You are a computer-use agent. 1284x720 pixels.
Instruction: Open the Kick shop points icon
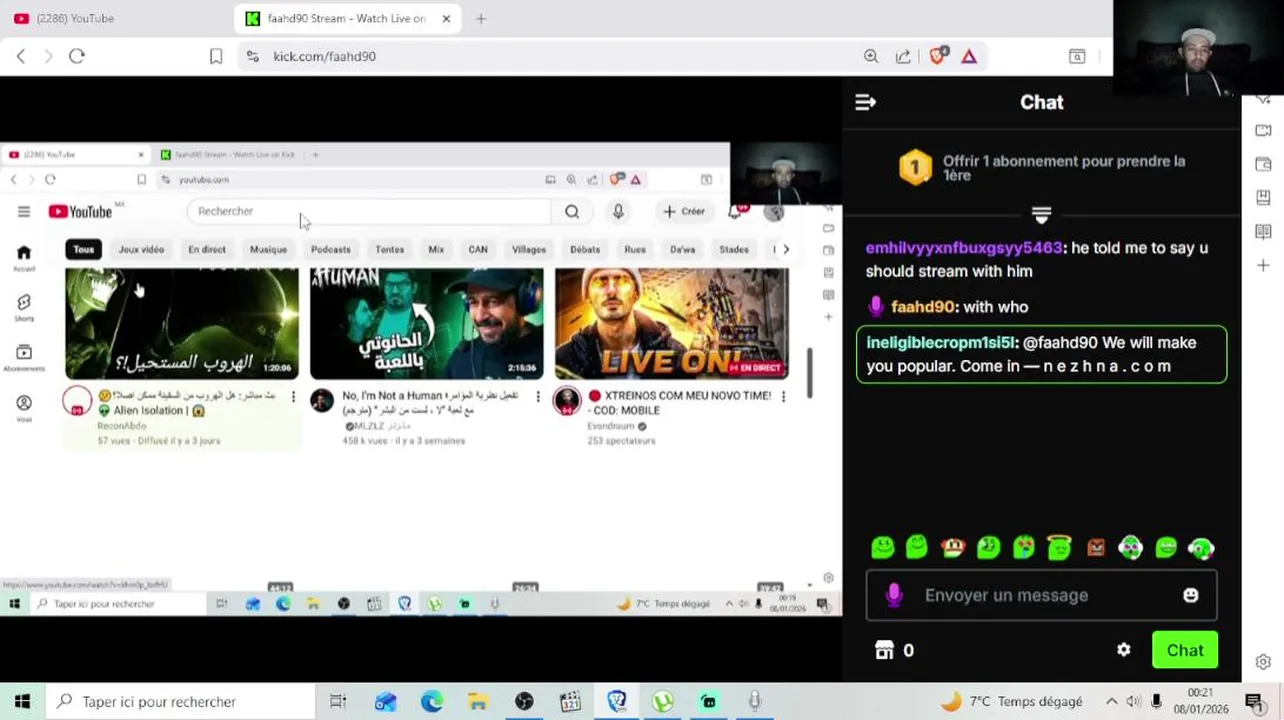[x=884, y=650]
